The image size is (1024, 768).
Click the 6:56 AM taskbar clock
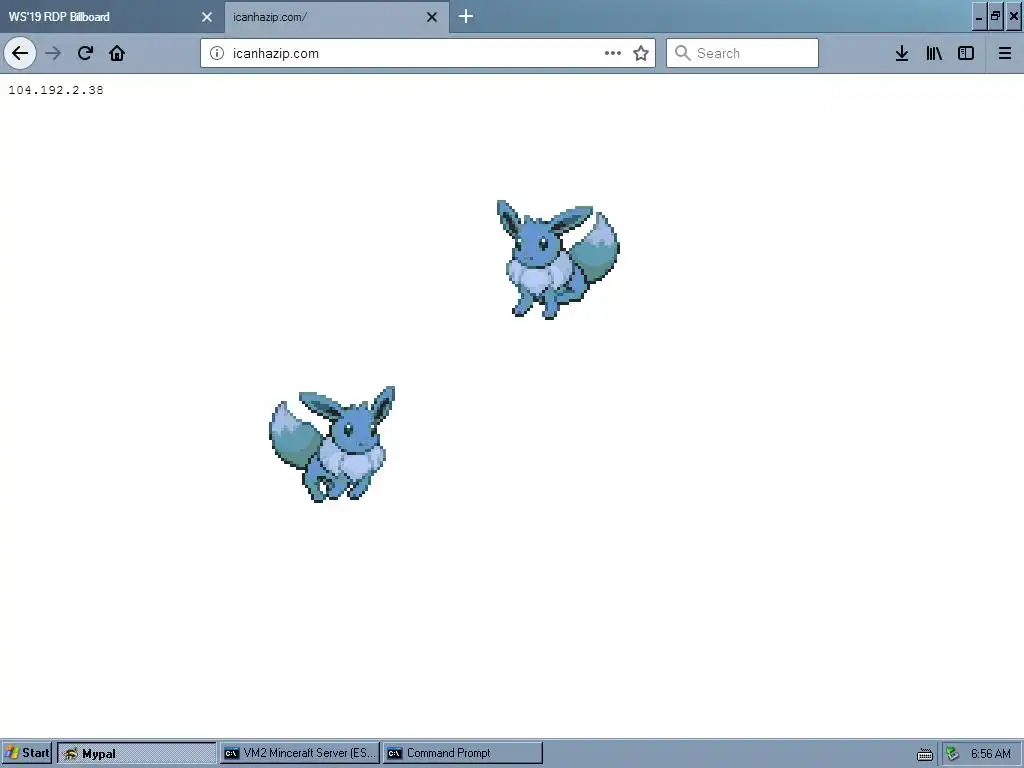tap(991, 754)
